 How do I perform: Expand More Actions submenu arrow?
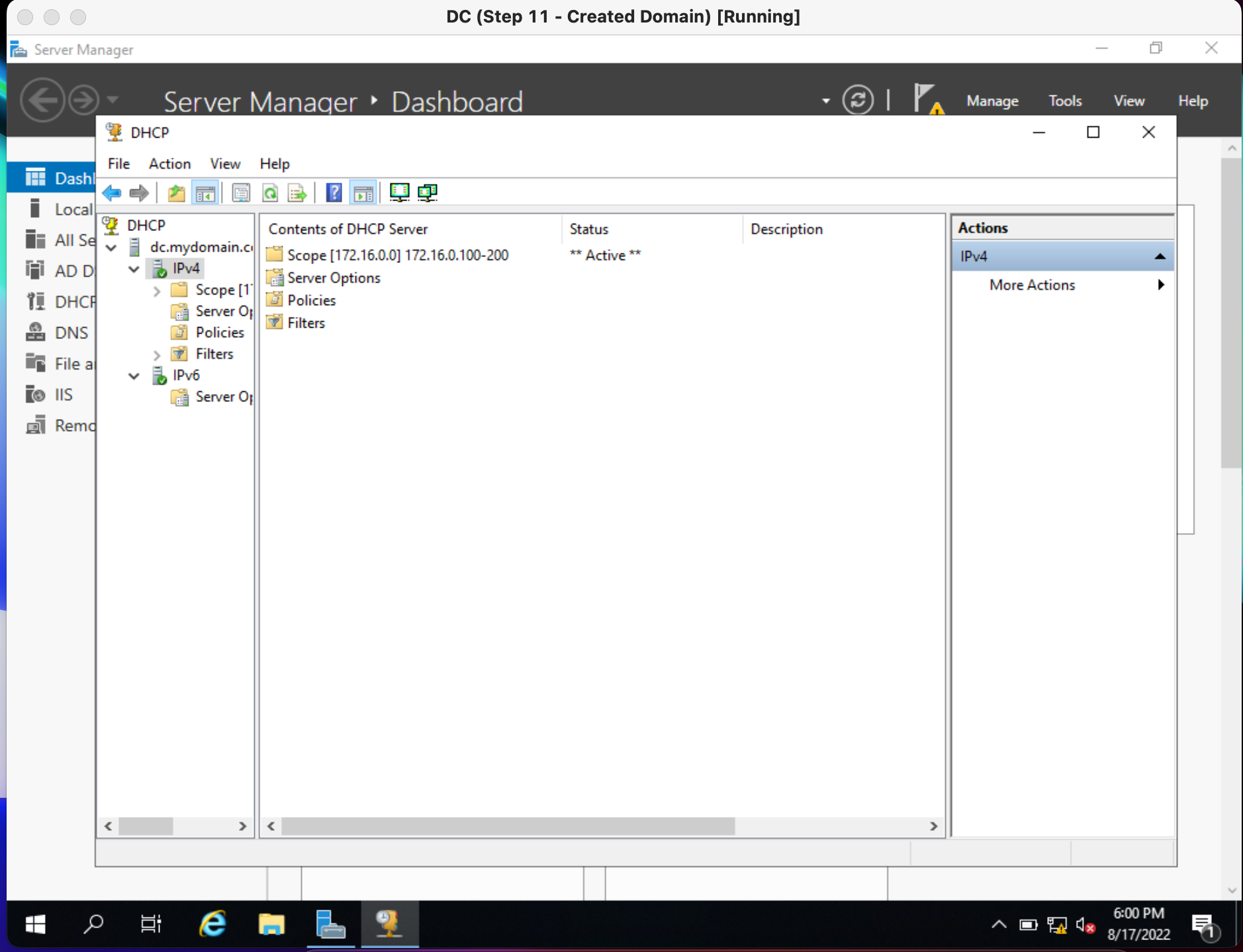(1161, 285)
